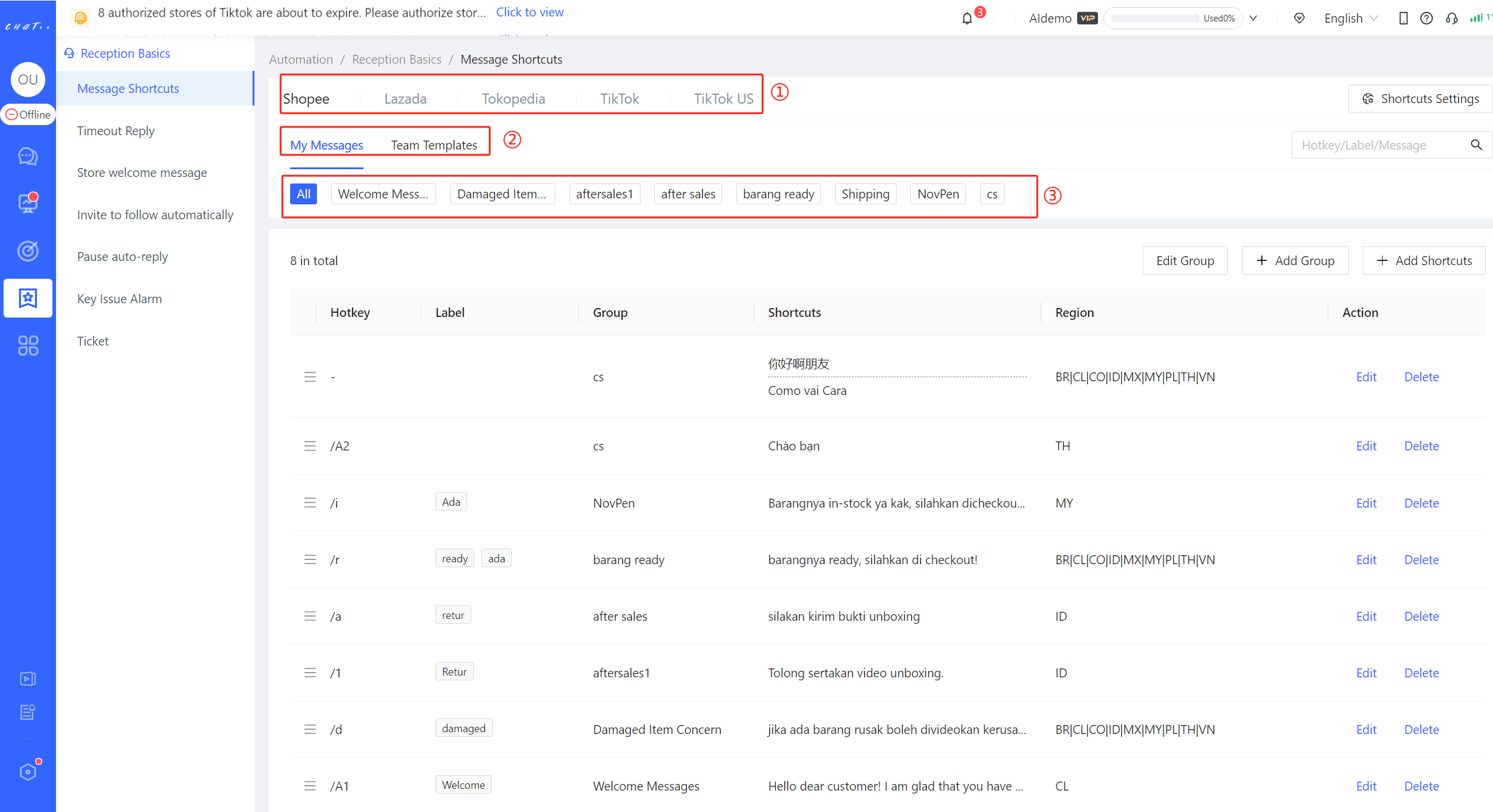Open the help question mark icon
Viewport: 1493px width, 812px height.
click(1426, 18)
